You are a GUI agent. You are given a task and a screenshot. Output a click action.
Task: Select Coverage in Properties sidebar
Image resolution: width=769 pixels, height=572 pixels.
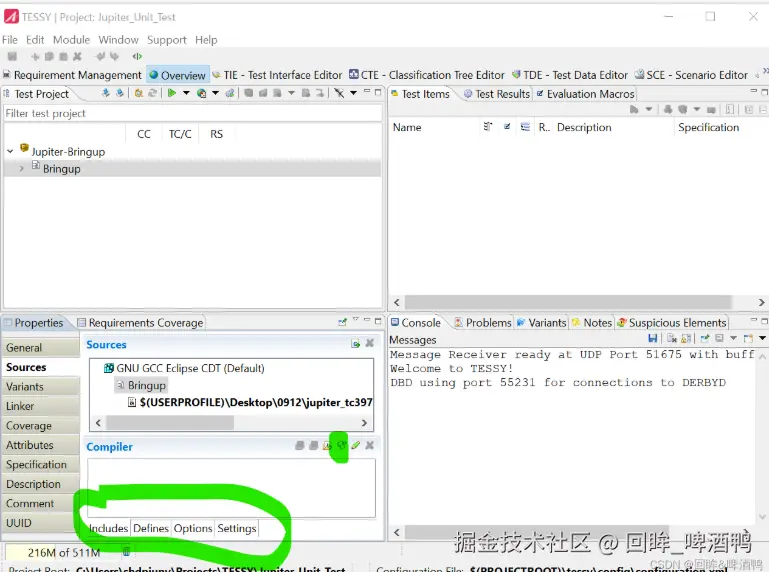click(x=41, y=426)
